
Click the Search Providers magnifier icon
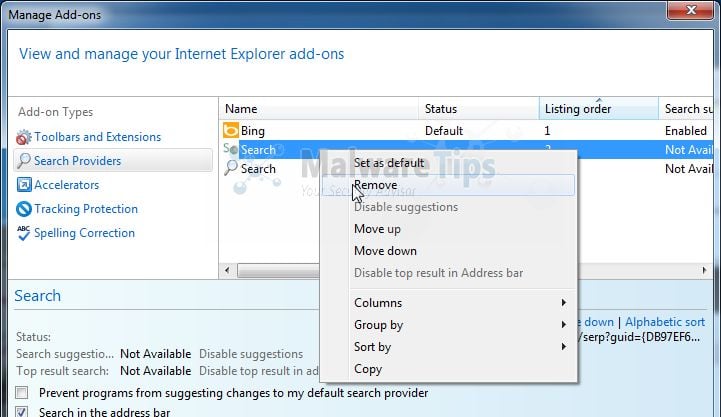23,161
